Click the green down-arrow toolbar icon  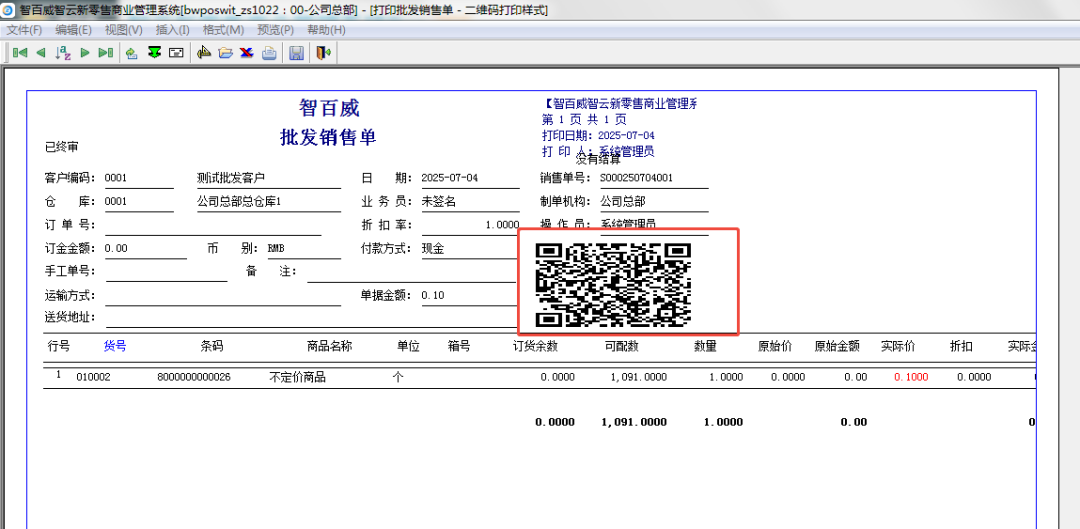pyautogui.click(x=154, y=52)
